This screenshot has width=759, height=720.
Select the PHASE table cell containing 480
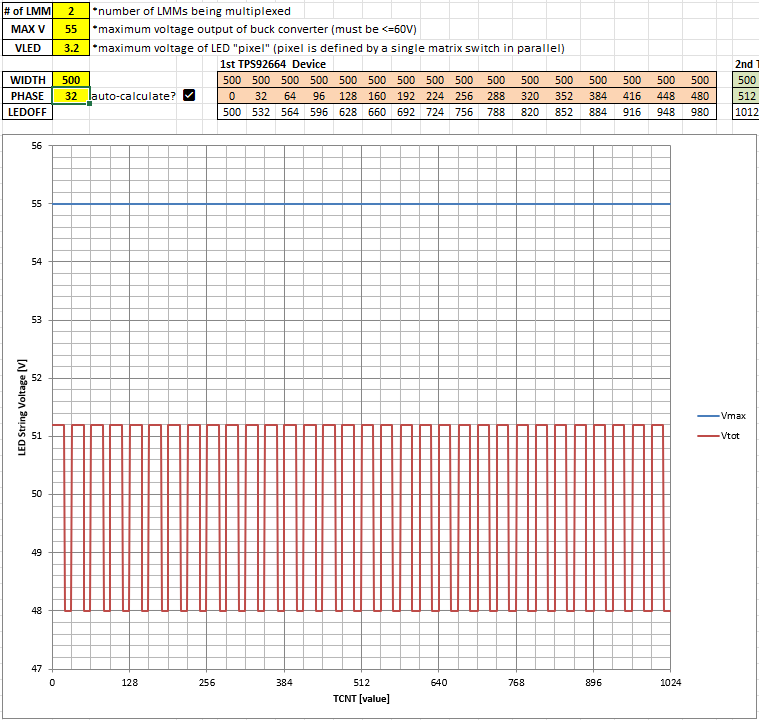699,96
